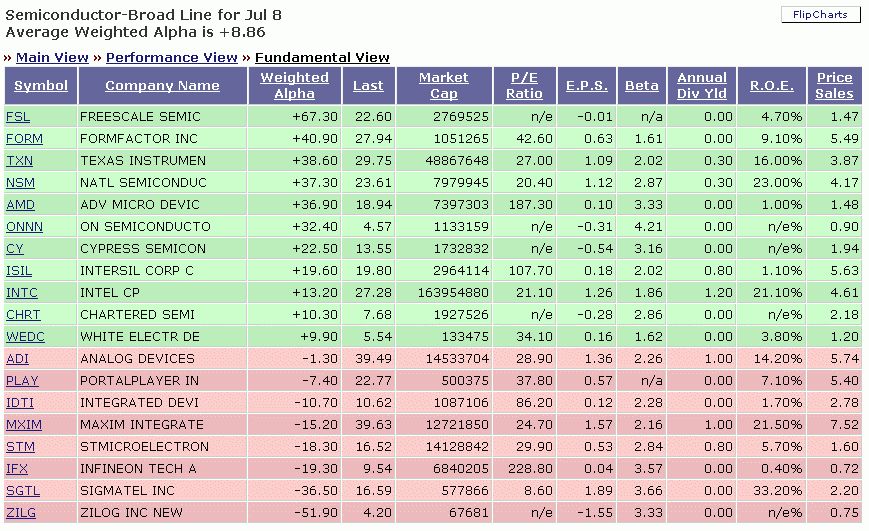
Task: Sort by P/E Ratio column
Action: (524, 85)
